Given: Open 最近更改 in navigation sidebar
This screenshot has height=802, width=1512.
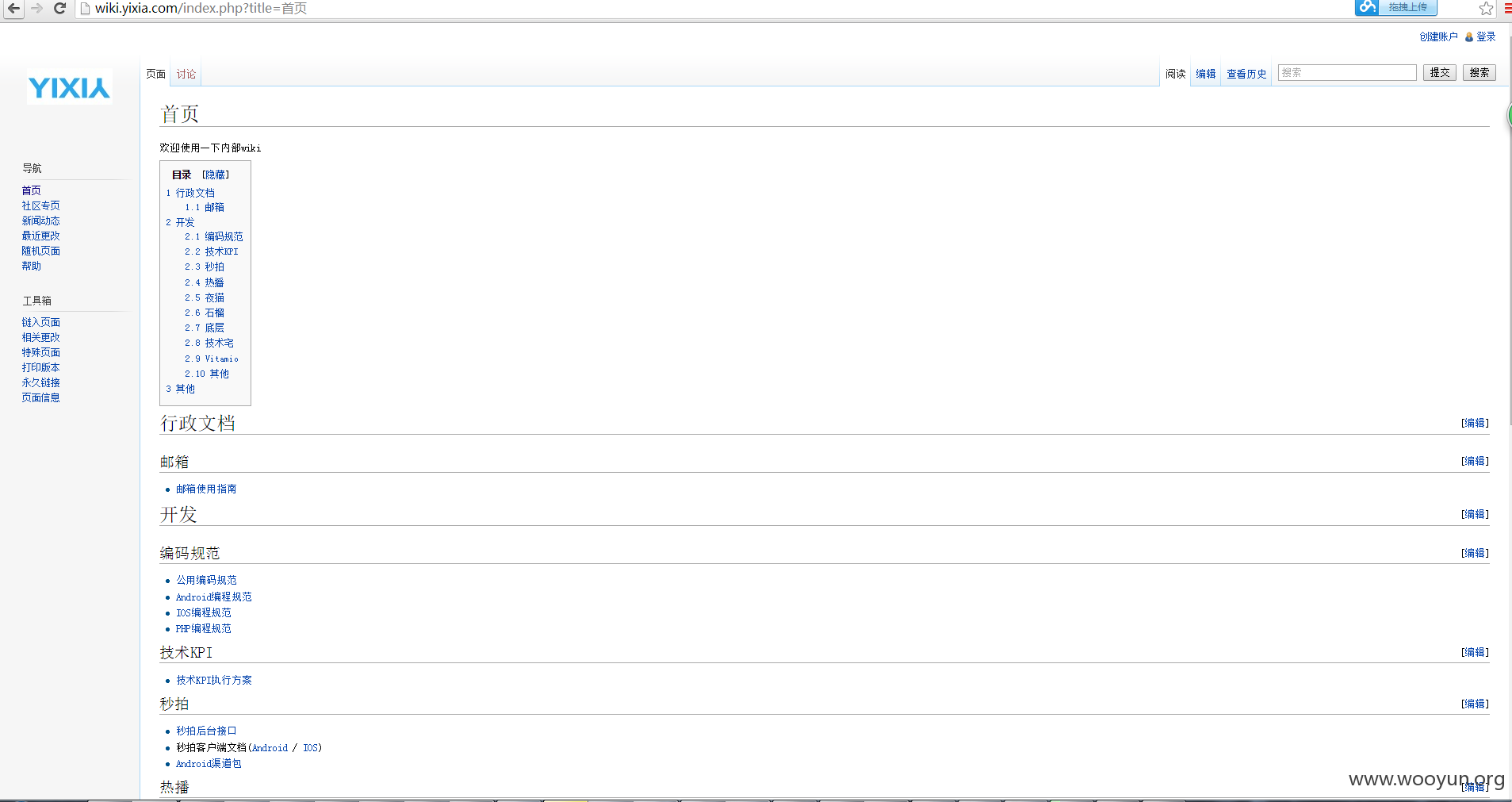Looking at the screenshot, I should point(41,236).
